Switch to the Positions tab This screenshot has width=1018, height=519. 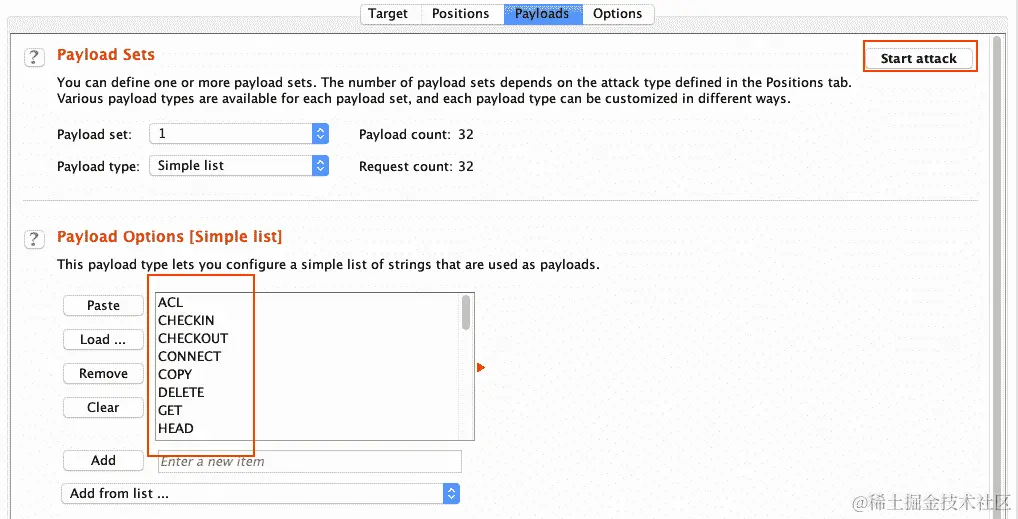(460, 14)
